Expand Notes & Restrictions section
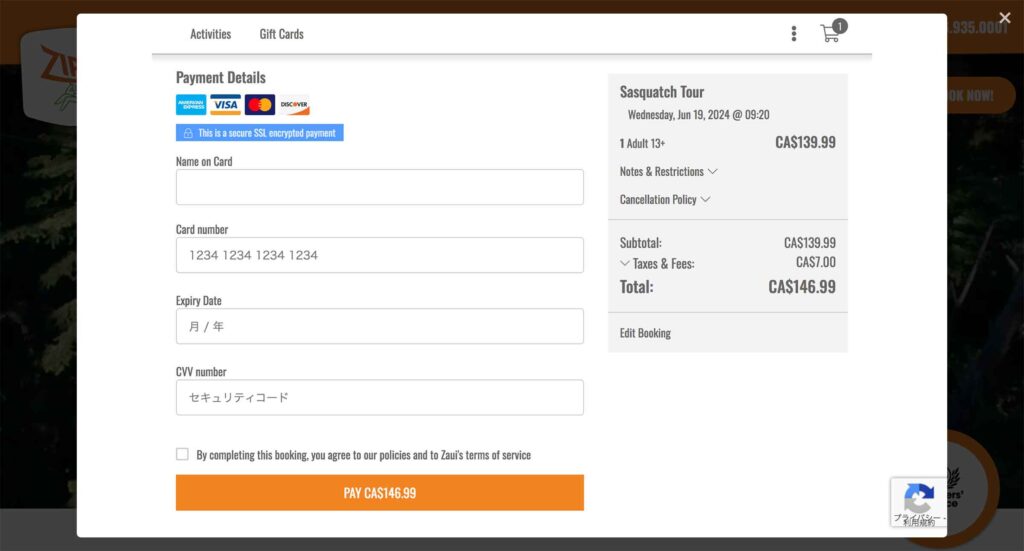The image size is (1024, 551). 668,172
